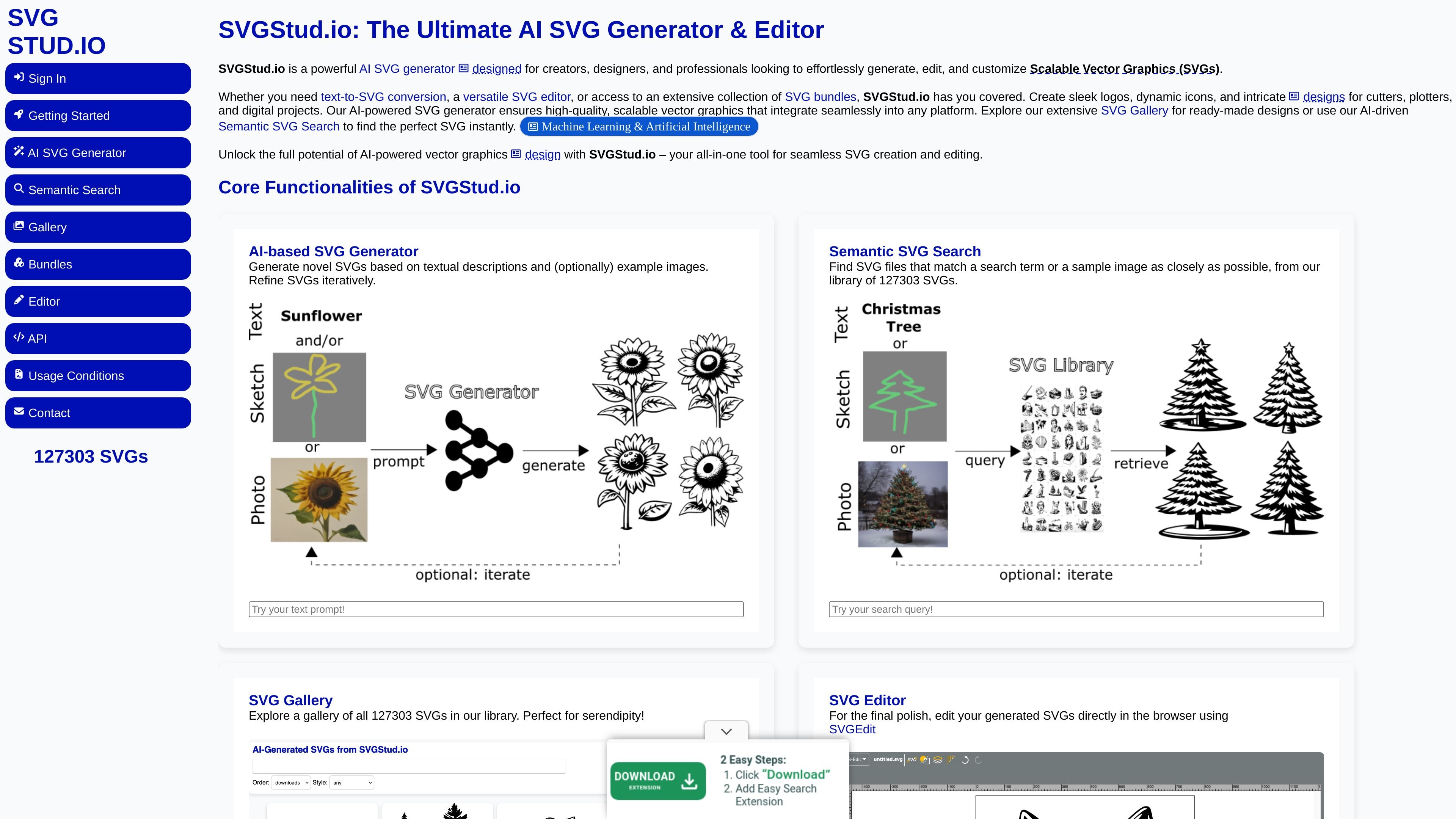Open the 'SVG Gallery' card heading
The image size is (1456, 819).
point(290,700)
